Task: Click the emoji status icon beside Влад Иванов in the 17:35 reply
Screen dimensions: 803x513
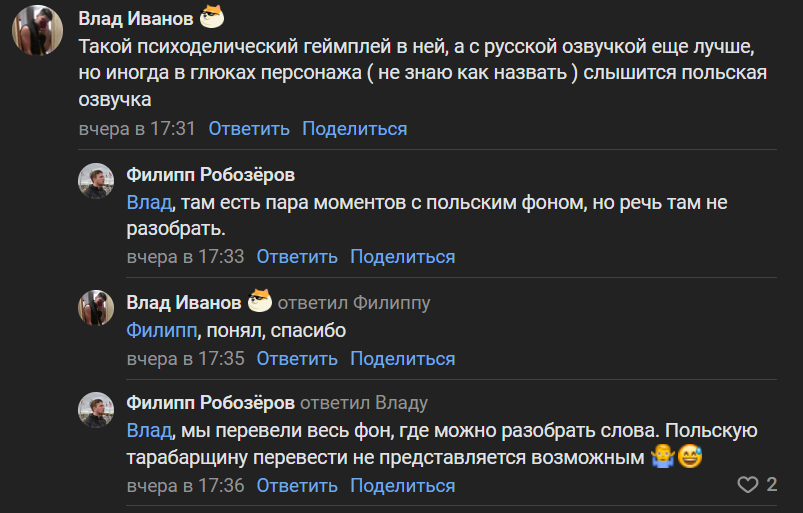Action: pos(260,302)
